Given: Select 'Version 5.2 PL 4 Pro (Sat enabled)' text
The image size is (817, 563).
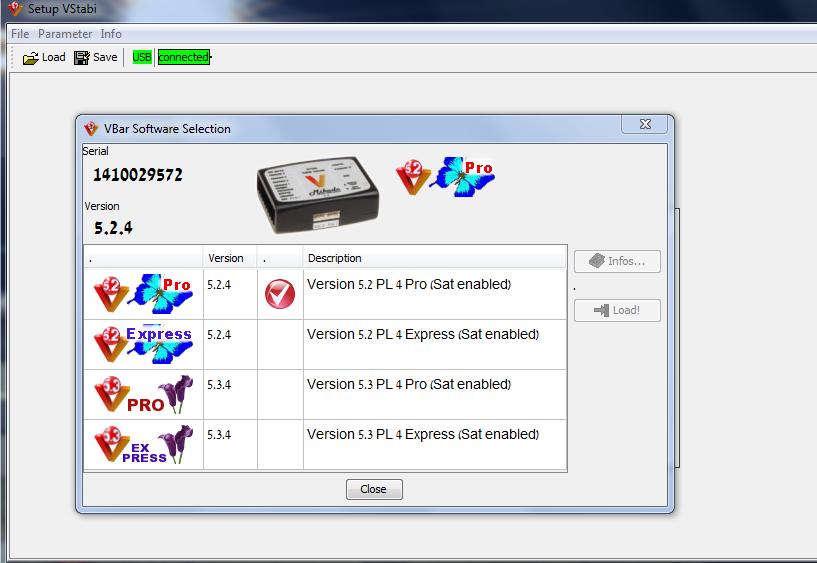Looking at the screenshot, I should (x=409, y=284).
